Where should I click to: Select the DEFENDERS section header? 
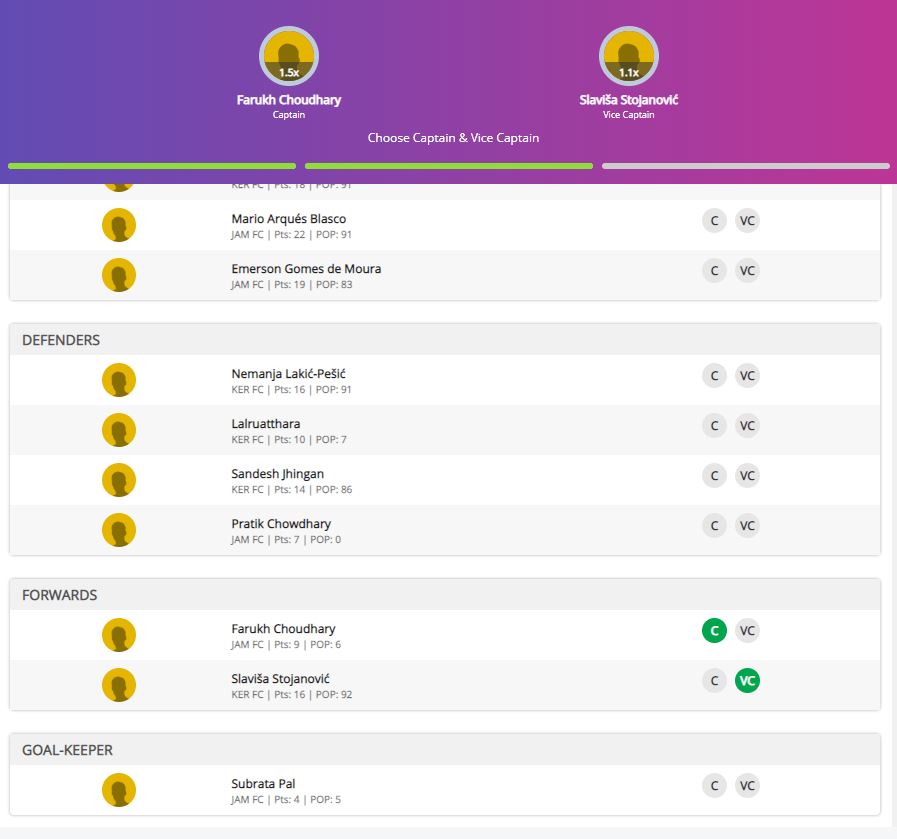coord(61,340)
